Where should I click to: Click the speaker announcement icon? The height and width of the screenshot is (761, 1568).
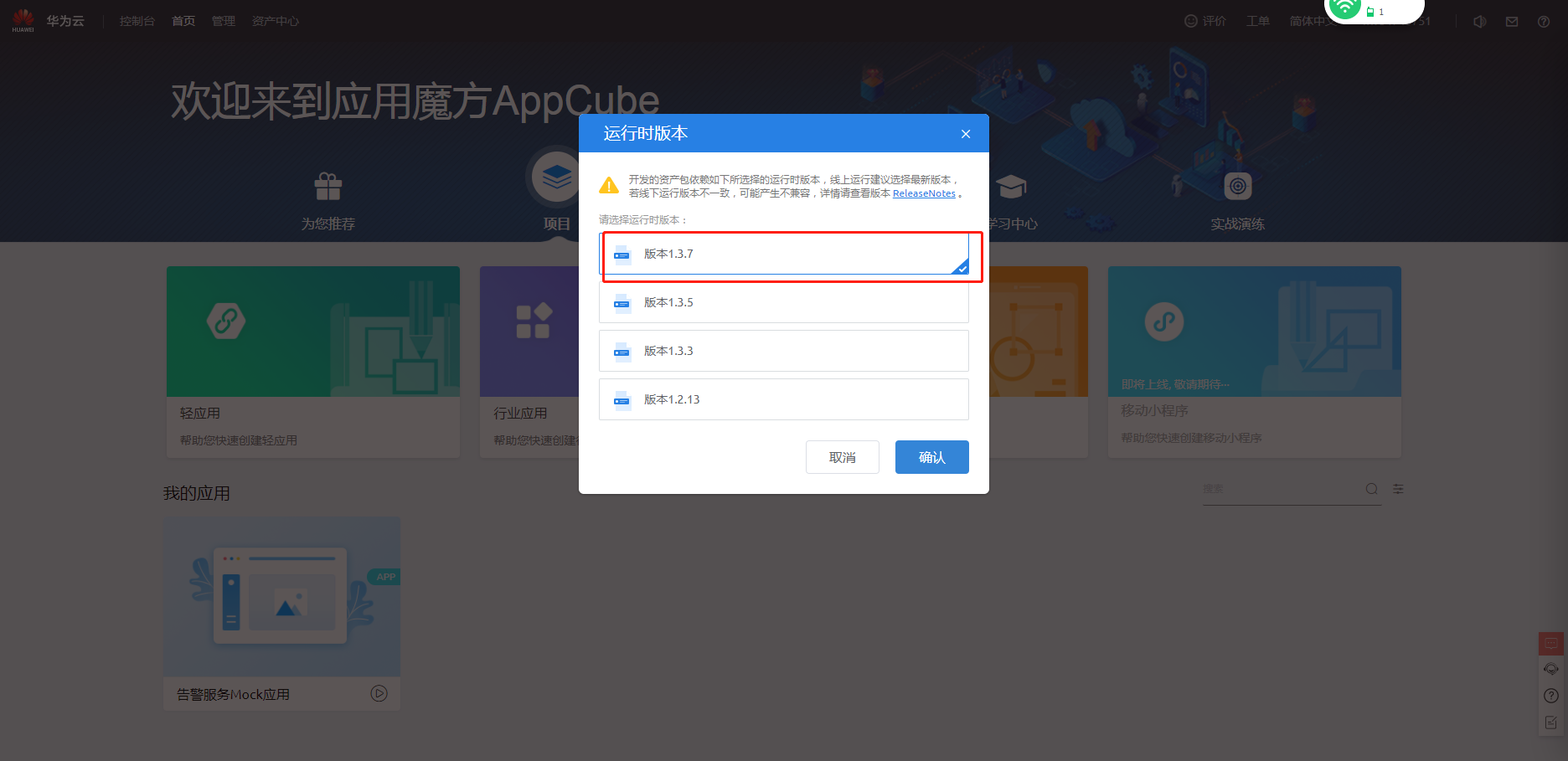(x=1480, y=22)
